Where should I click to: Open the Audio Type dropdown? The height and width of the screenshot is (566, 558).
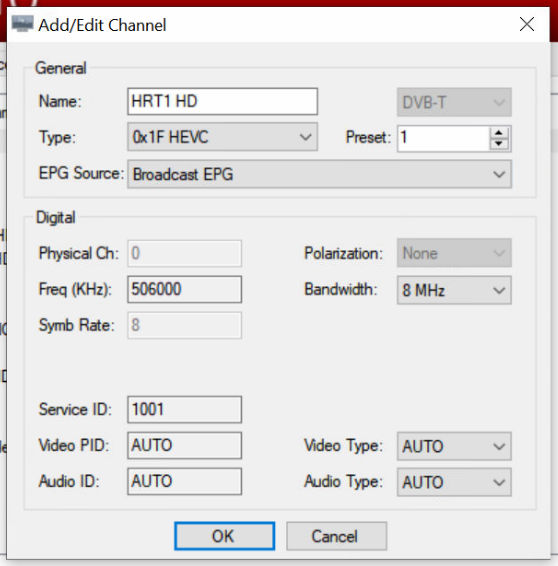click(x=454, y=482)
